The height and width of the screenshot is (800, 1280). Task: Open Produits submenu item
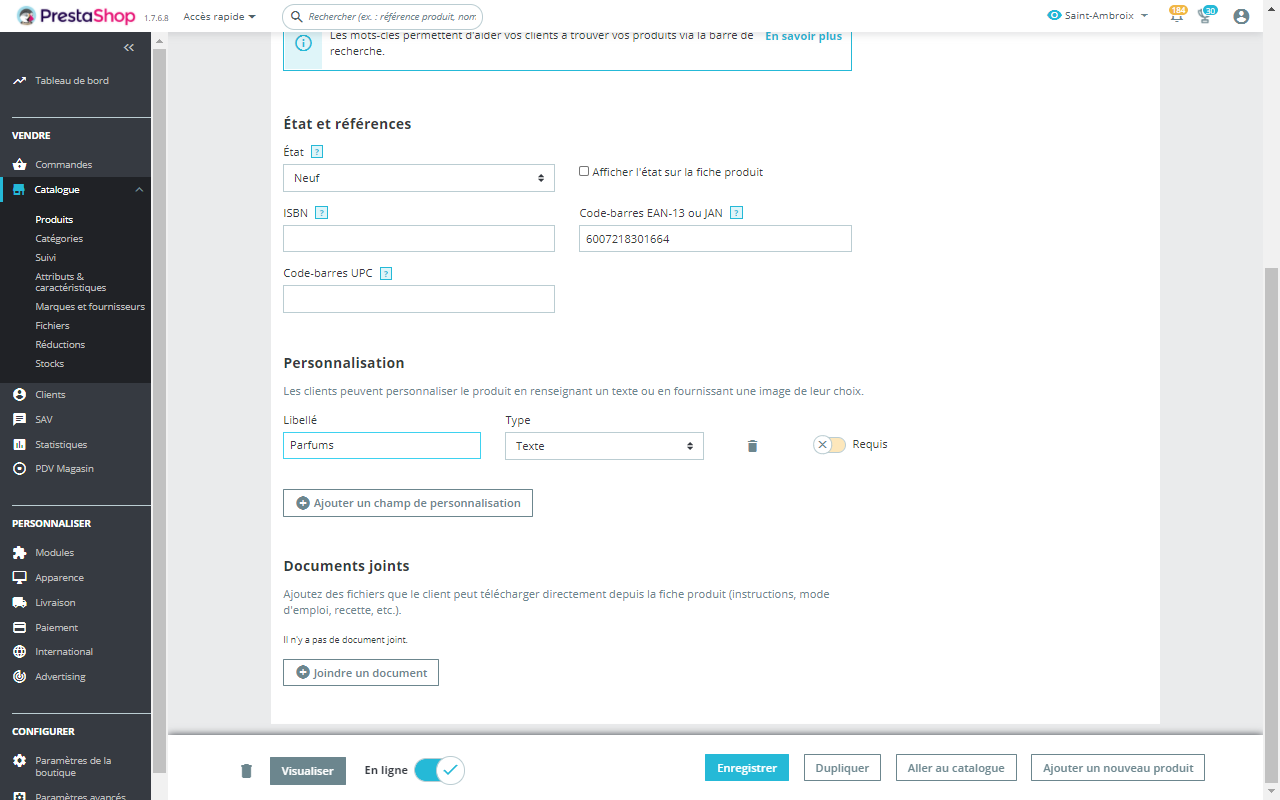[x=54, y=219]
